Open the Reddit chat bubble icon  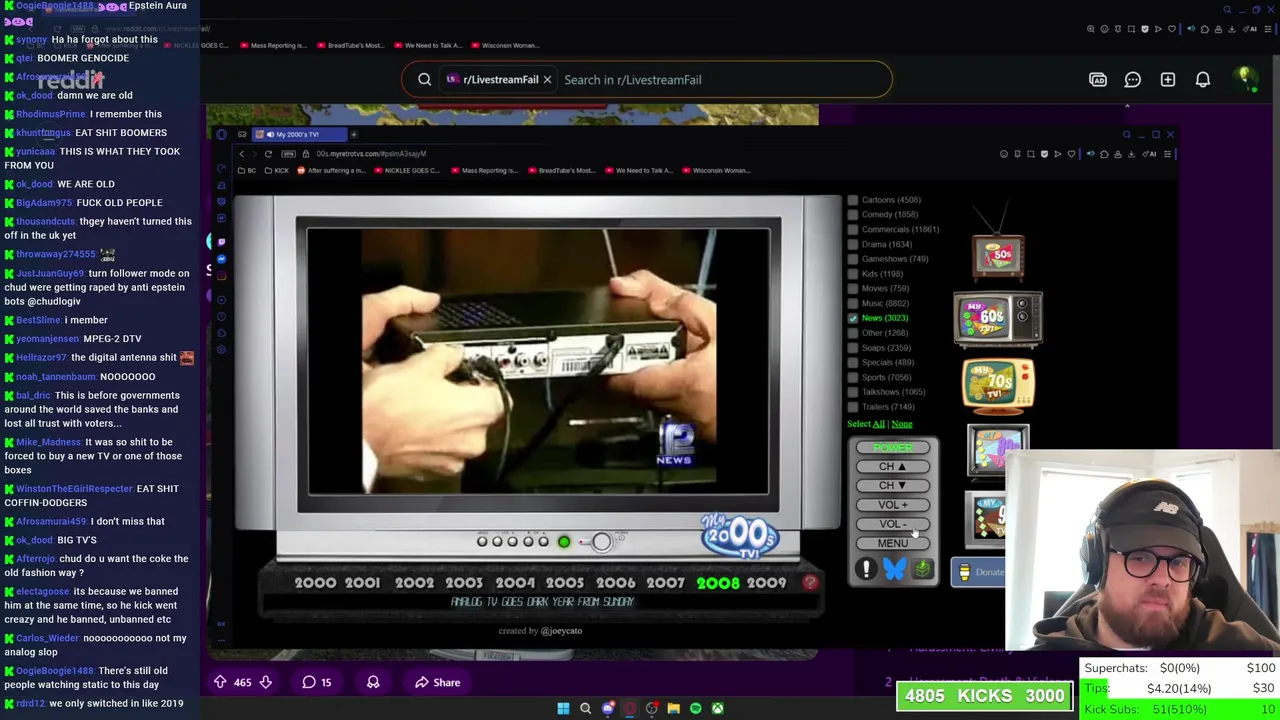point(1133,79)
